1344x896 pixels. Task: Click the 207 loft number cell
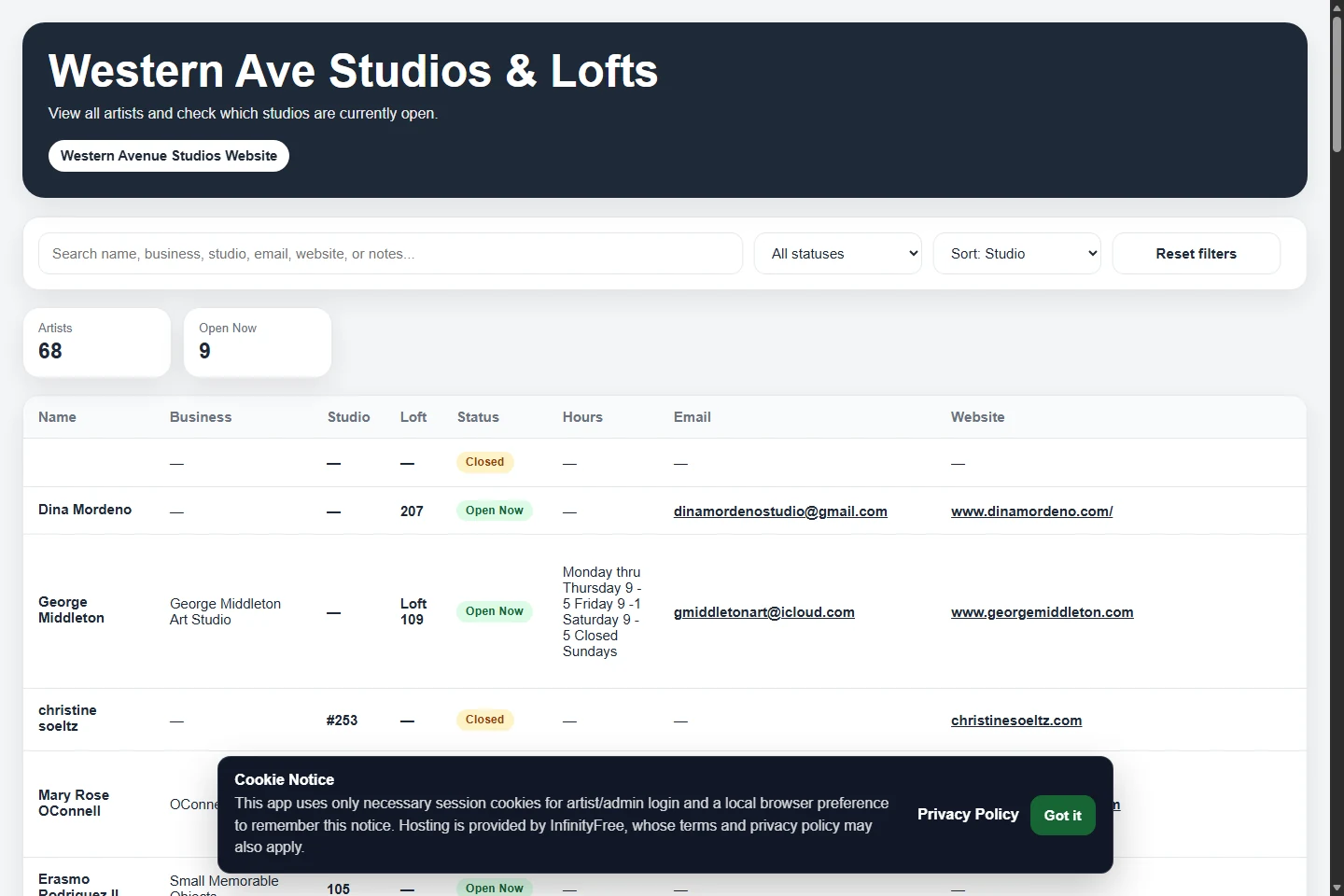412,511
